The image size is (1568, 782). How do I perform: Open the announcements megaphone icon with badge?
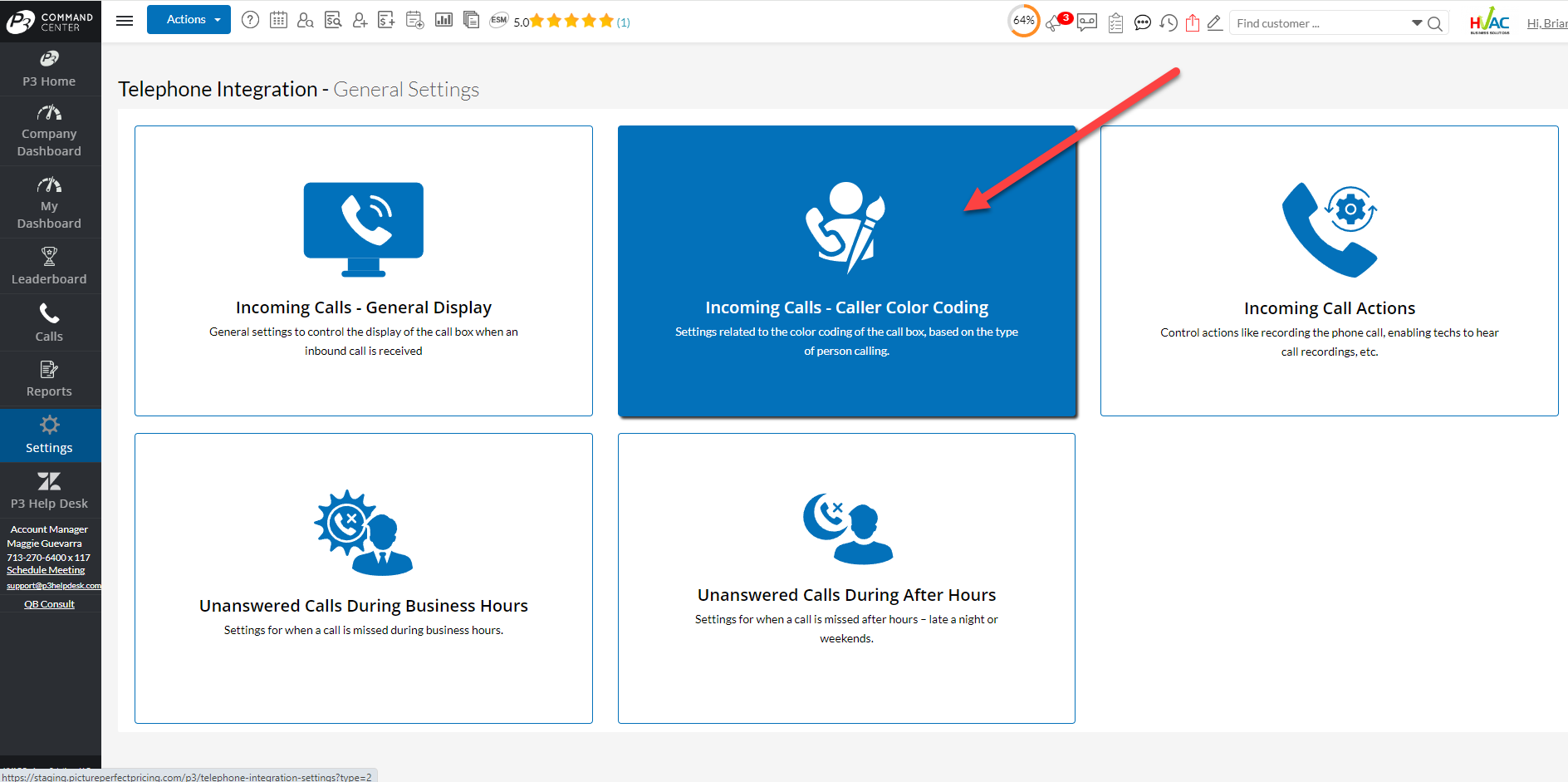(1056, 22)
